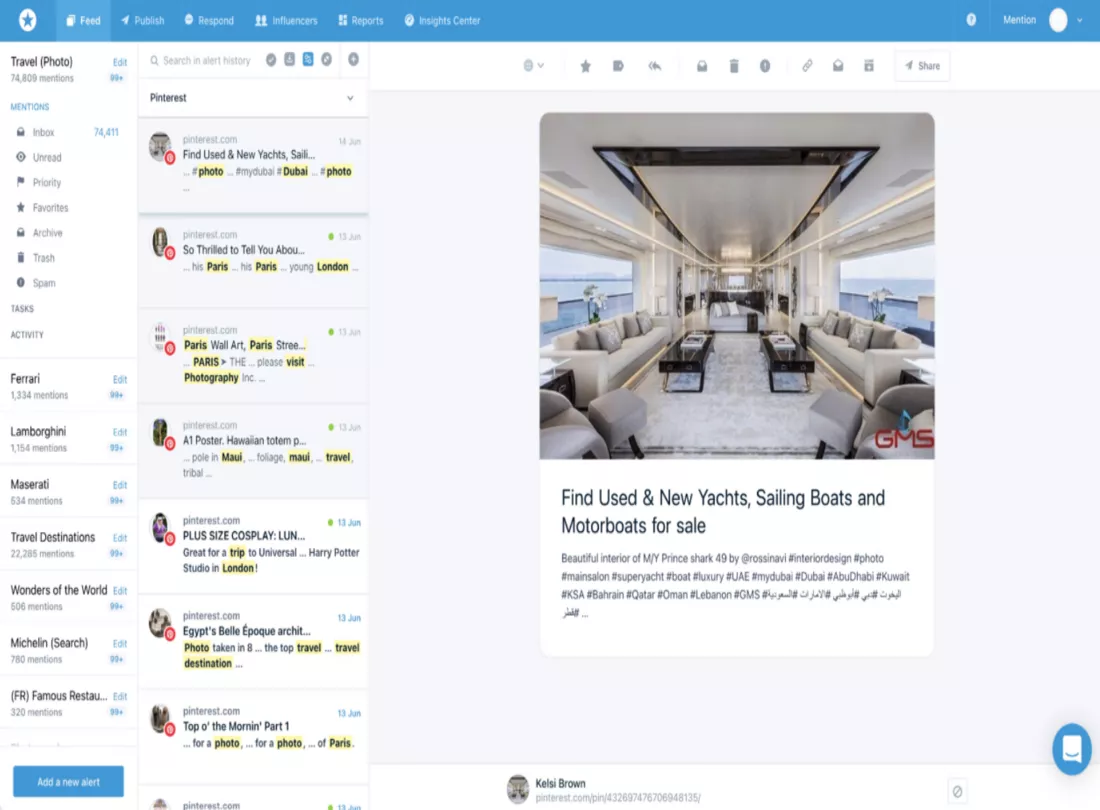Screen dimensions: 1100x810
Task: Toggle the blue highlighted filter icon
Action: tap(308, 60)
